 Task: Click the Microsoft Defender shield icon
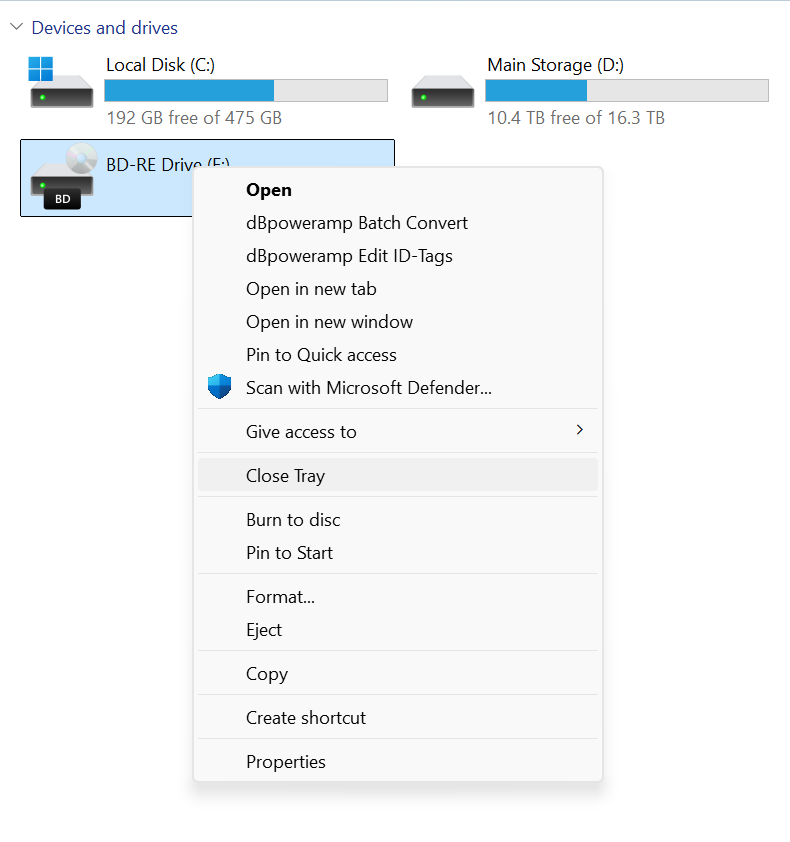click(219, 387)
